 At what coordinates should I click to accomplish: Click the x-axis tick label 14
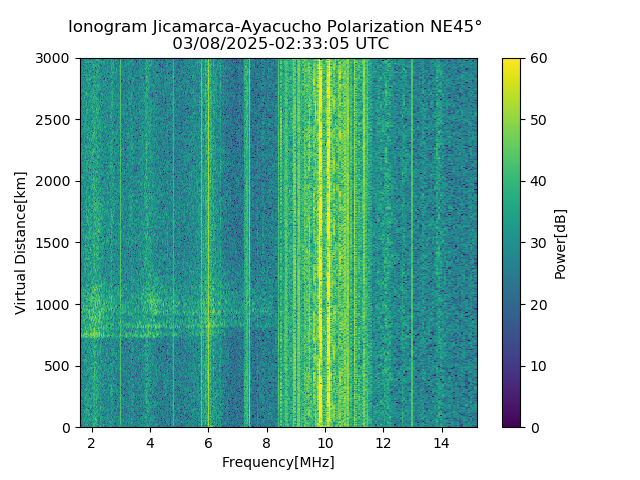coord(442,443)
